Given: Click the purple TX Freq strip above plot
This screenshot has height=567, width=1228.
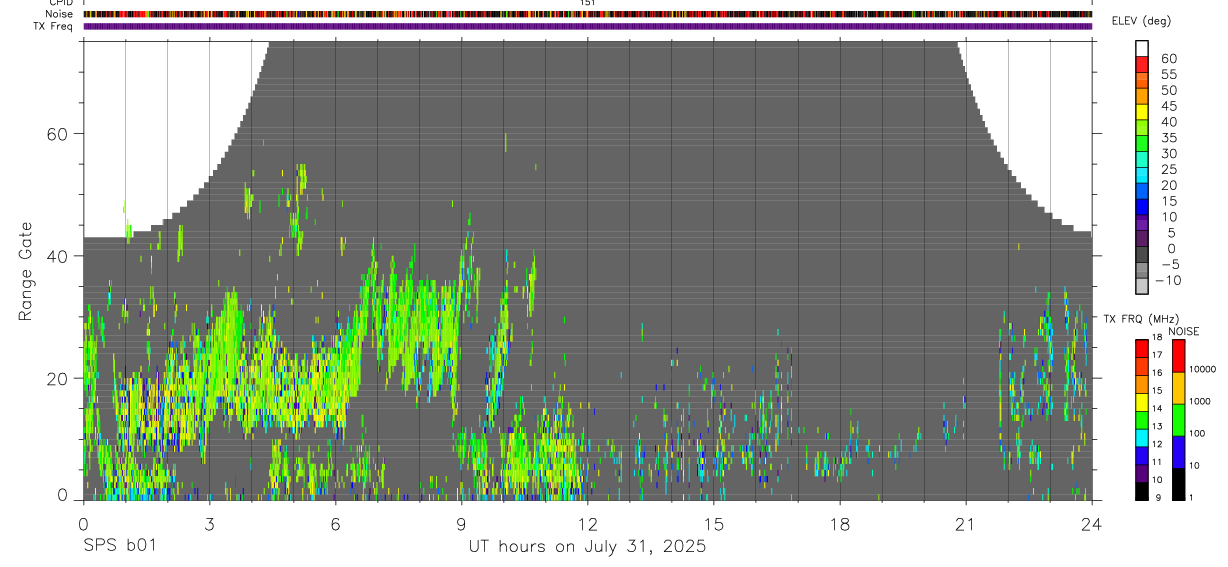Looking at the screenshot, I should coord(587,26).
